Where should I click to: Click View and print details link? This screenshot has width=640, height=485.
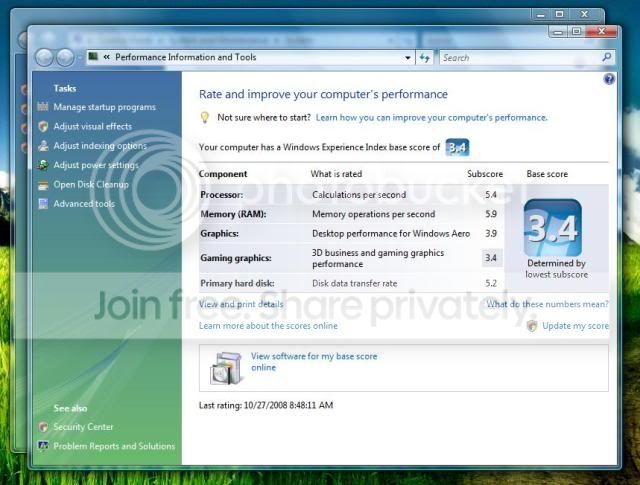coord(241,304)
